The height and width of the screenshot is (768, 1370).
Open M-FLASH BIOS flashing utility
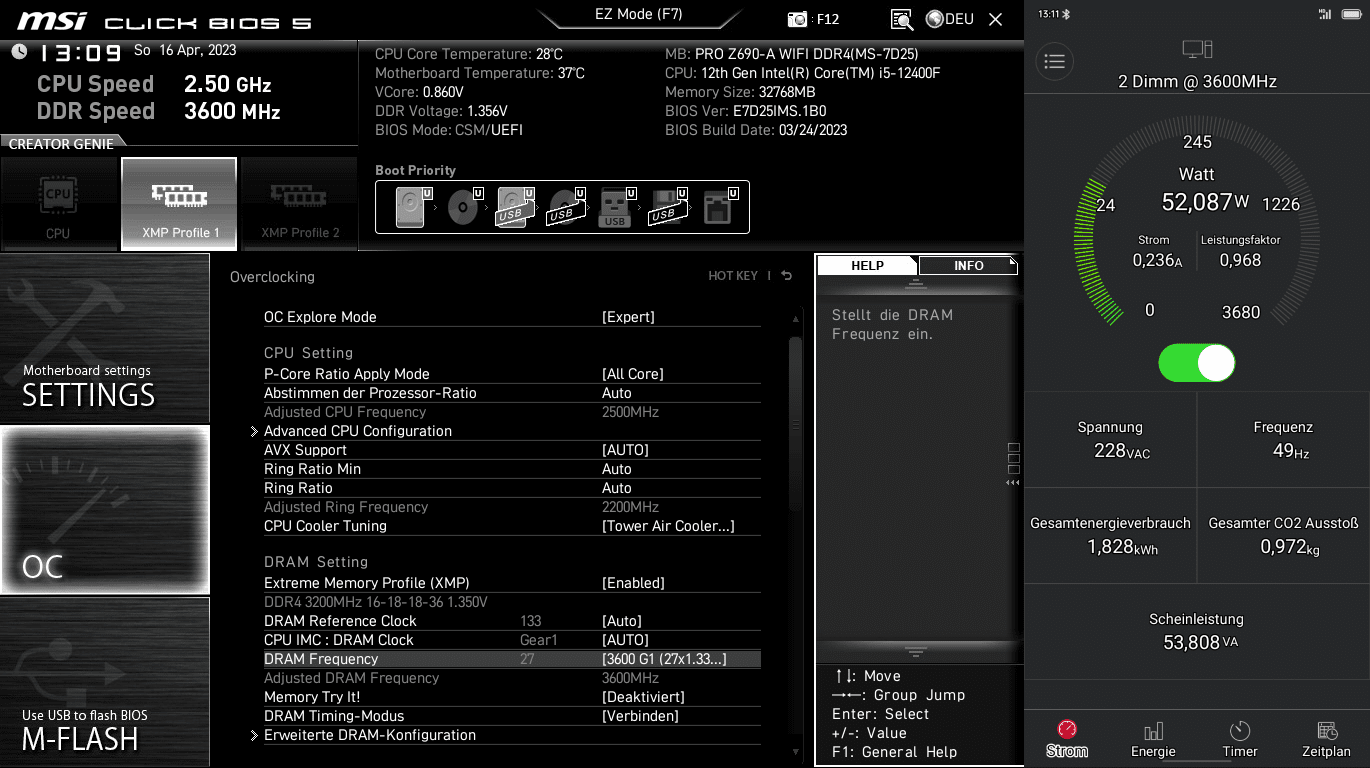click(x=105, y=682)
